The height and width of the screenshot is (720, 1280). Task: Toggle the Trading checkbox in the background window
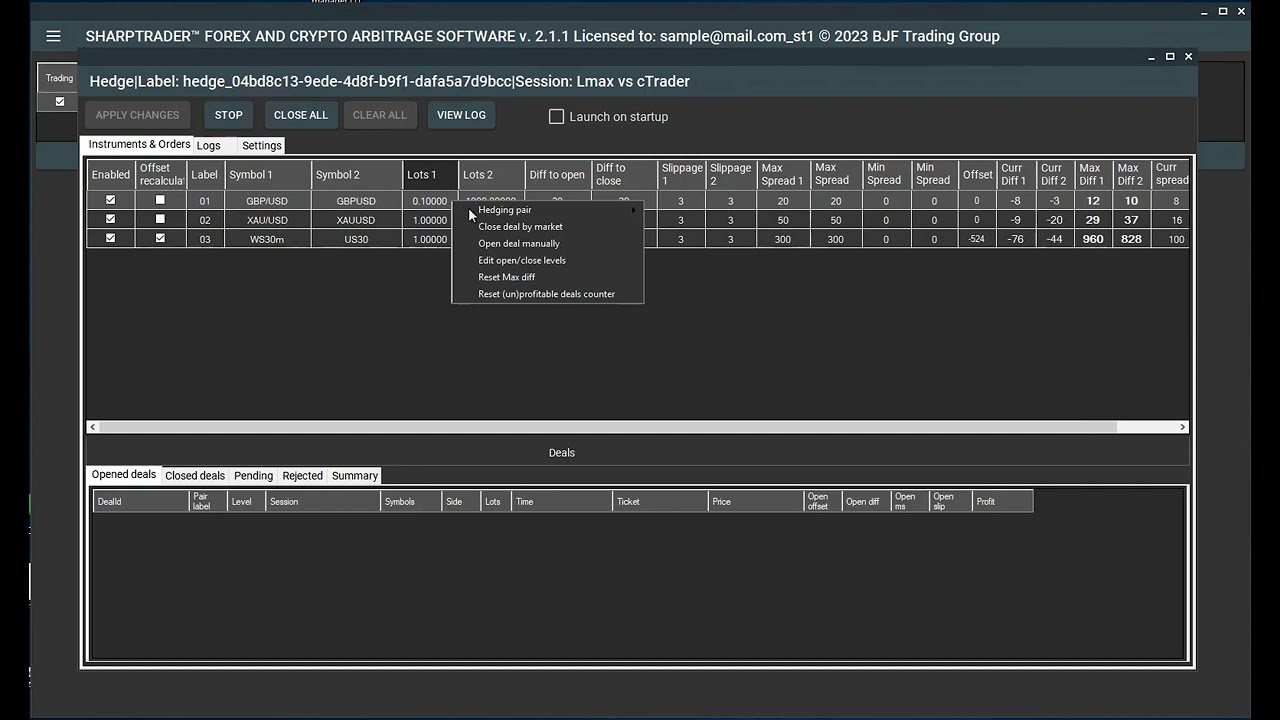click(x=60, y=101)
